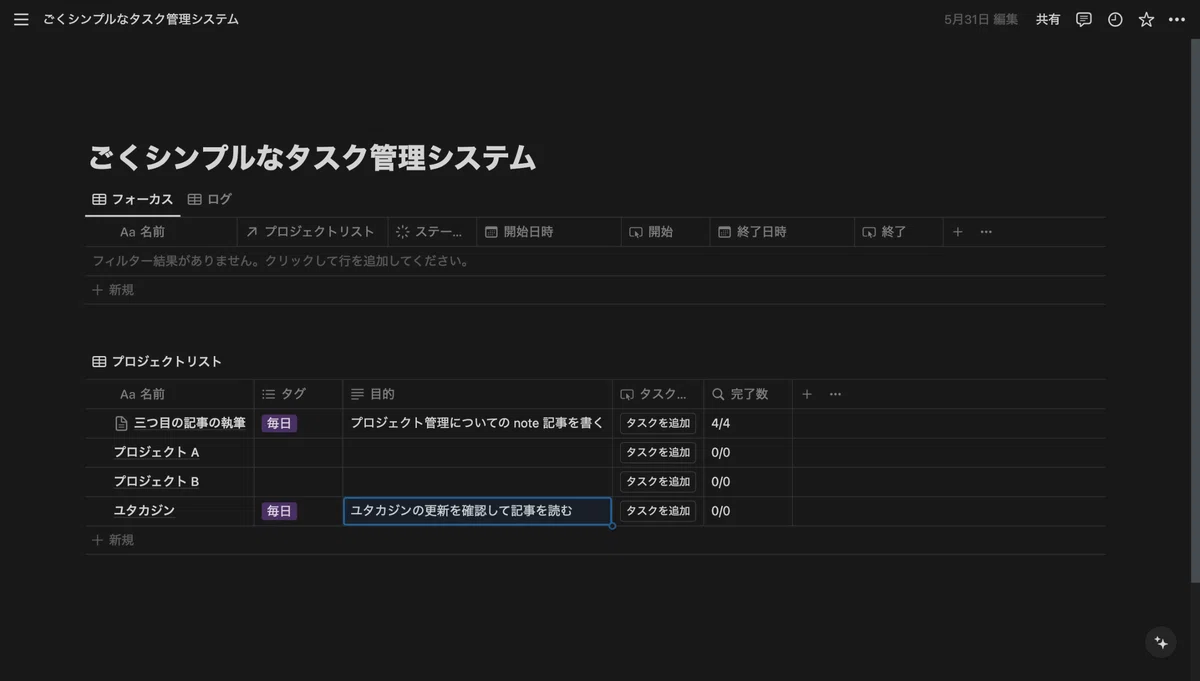Viewport: 1200px width, 681px height.
Task: Add new row in the project list
Action: [x=595, y=540]
